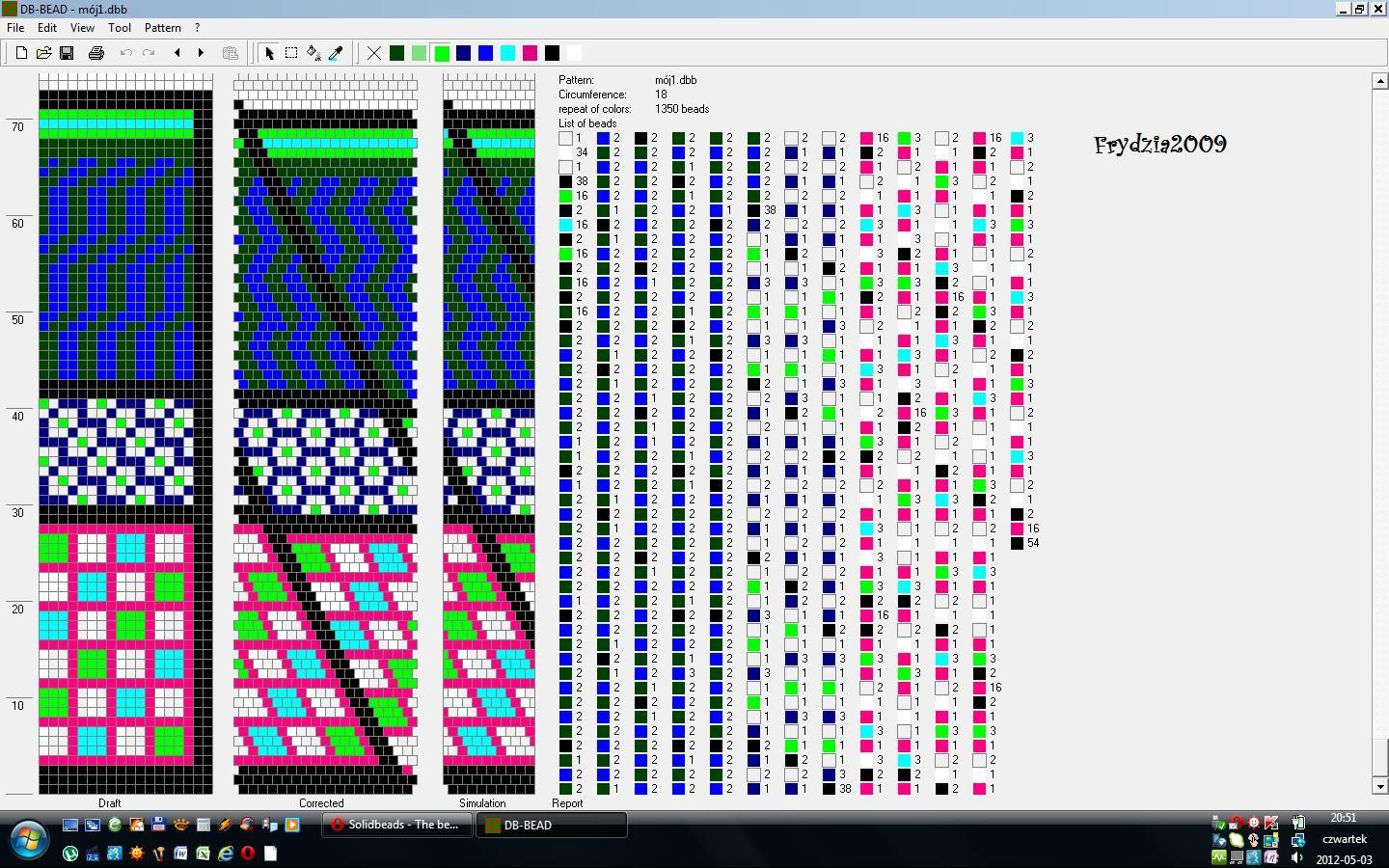Click the pattern name mój1.dbb text
This screenshot has width=1389, height=868.
[x=675, y=80]
